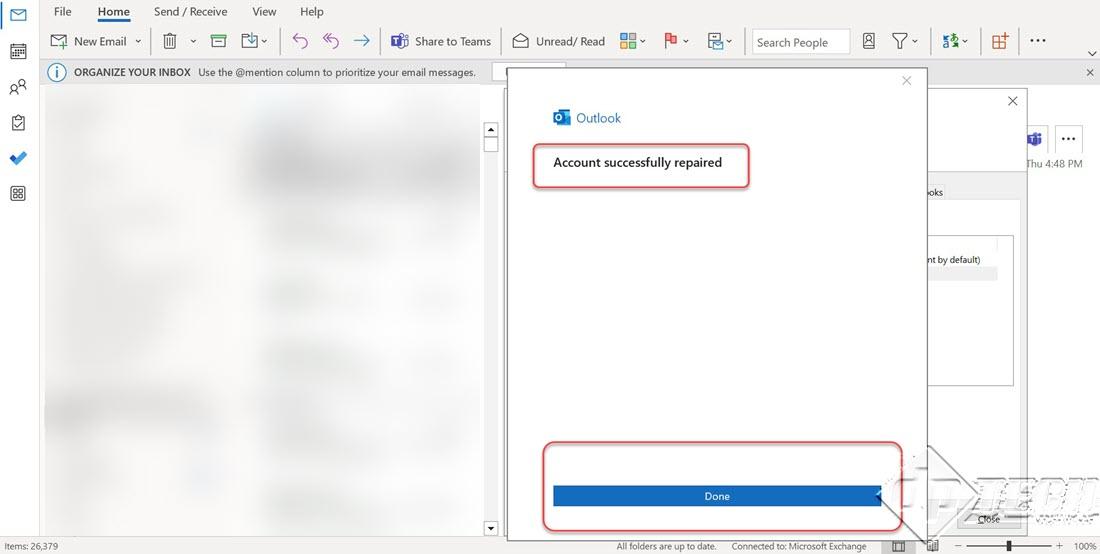Click the Archive icon in the ribbon
Image resolution: width=1100 pixels, height=554 pixels.
coord(218,41)
